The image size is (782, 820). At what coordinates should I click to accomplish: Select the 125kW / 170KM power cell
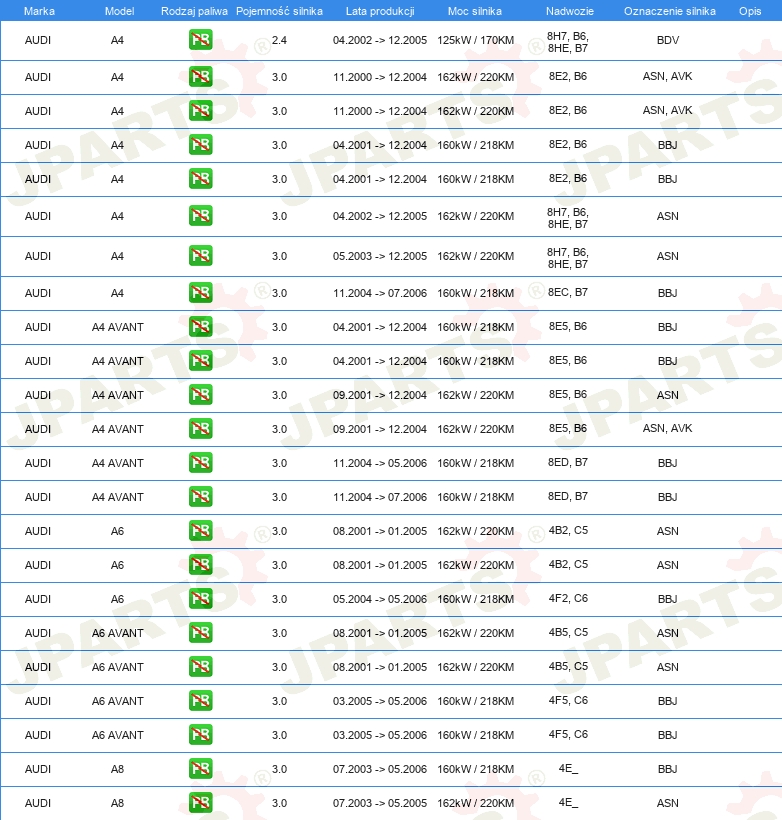[475, 40]
